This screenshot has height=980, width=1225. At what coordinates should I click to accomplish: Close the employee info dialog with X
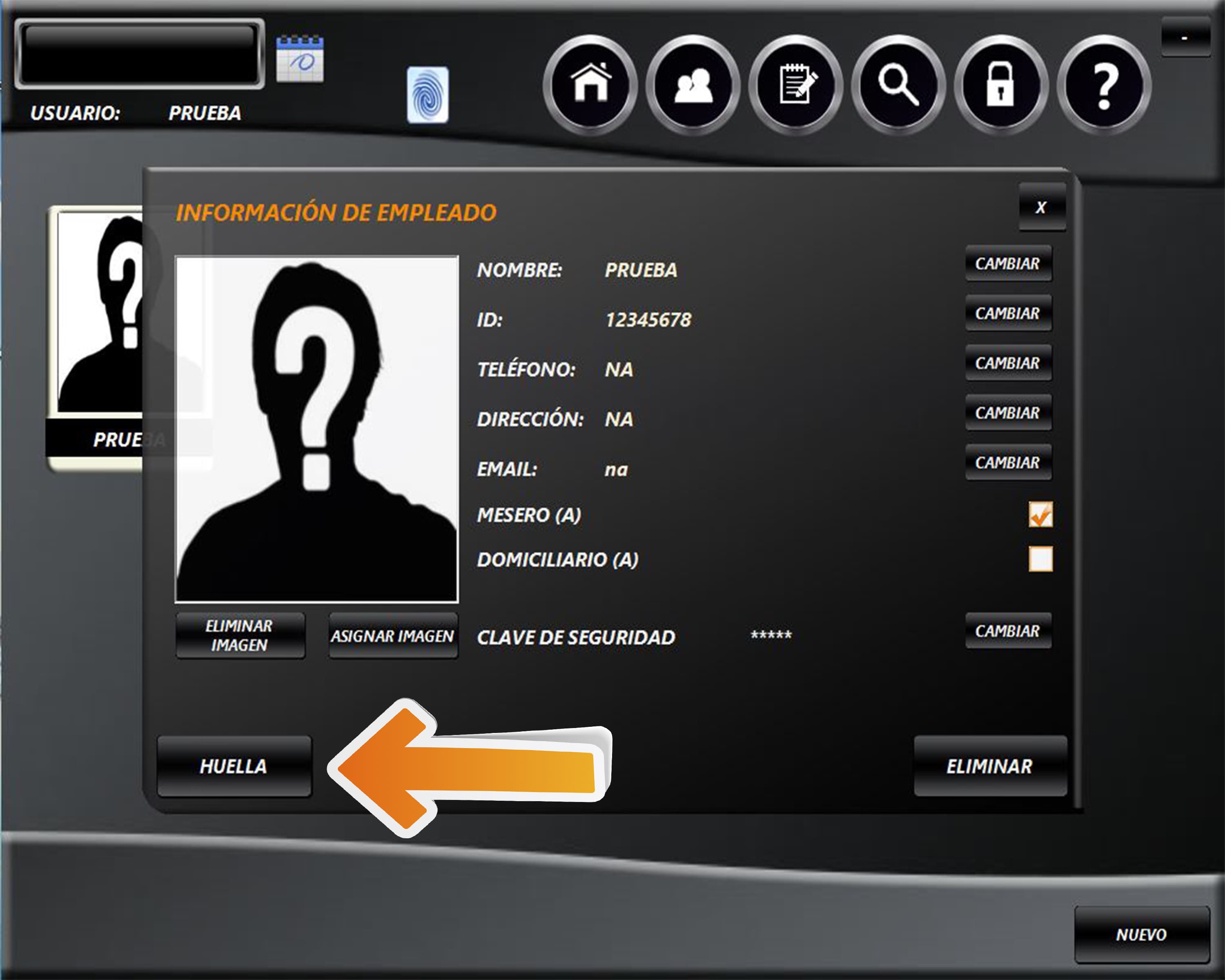click(1042, 207)
